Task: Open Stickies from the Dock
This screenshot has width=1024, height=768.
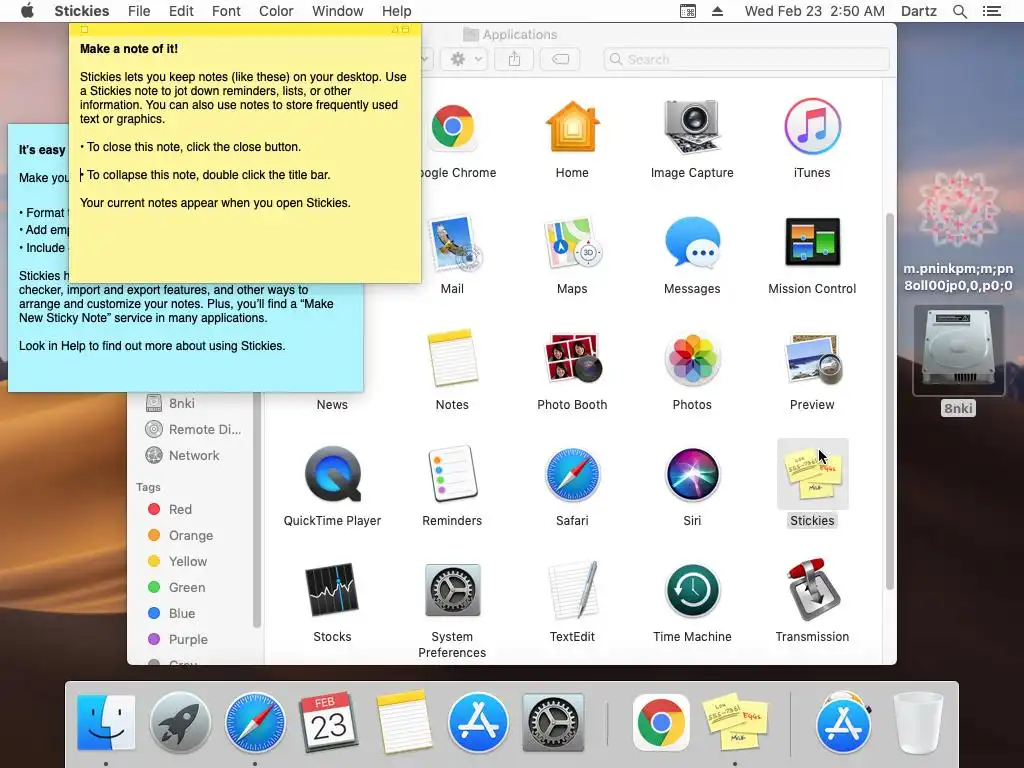Action: (735, 724)
